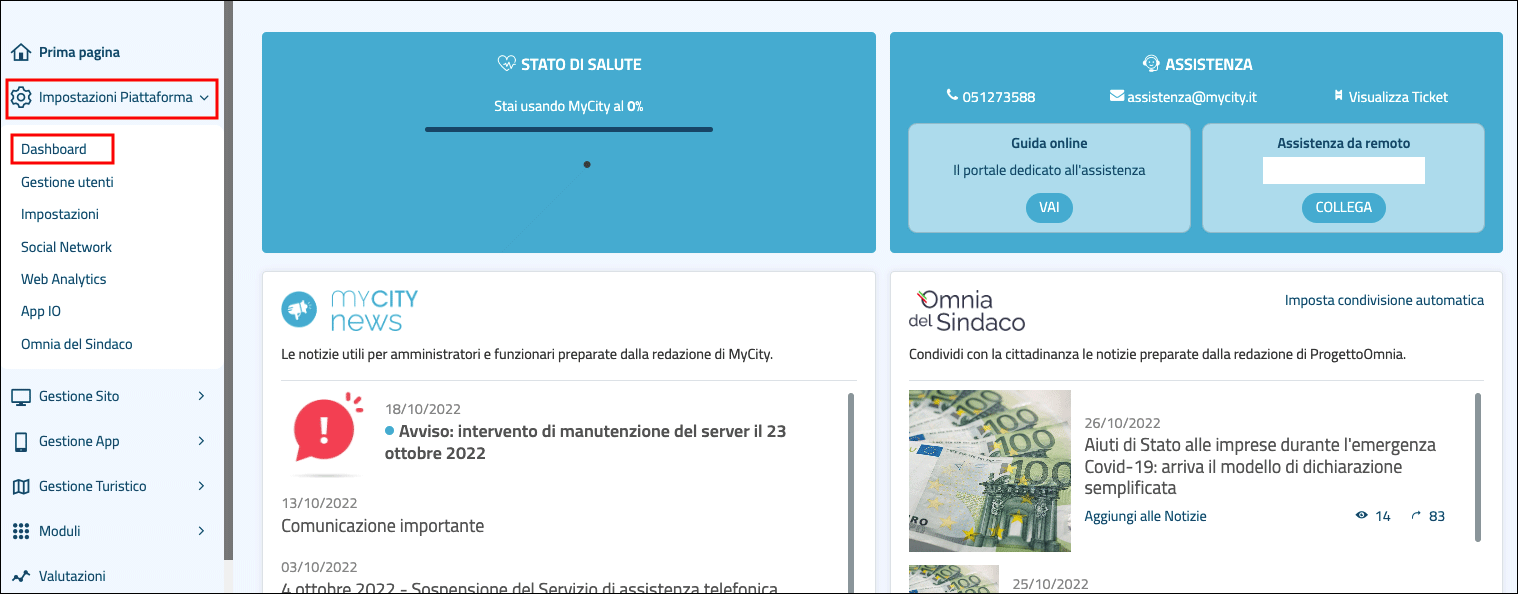Click the Aggiungi alle Notizie link
Viewport: 1518px width, 594px height.
[x=1145, y=516]
